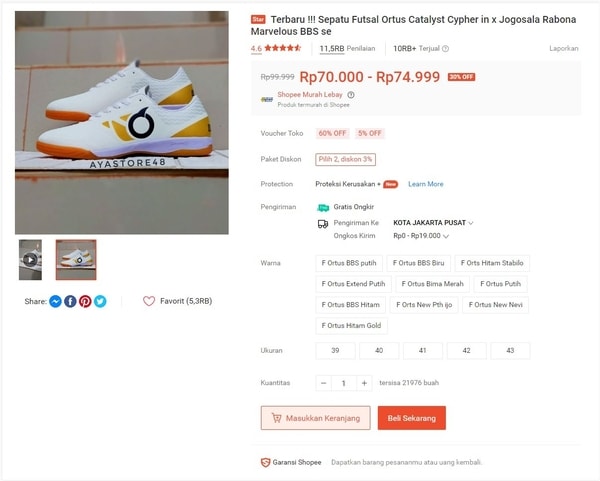The image size is (600, 481).
Task: Click the Beli Sekarang button
Action: (412, 418)
